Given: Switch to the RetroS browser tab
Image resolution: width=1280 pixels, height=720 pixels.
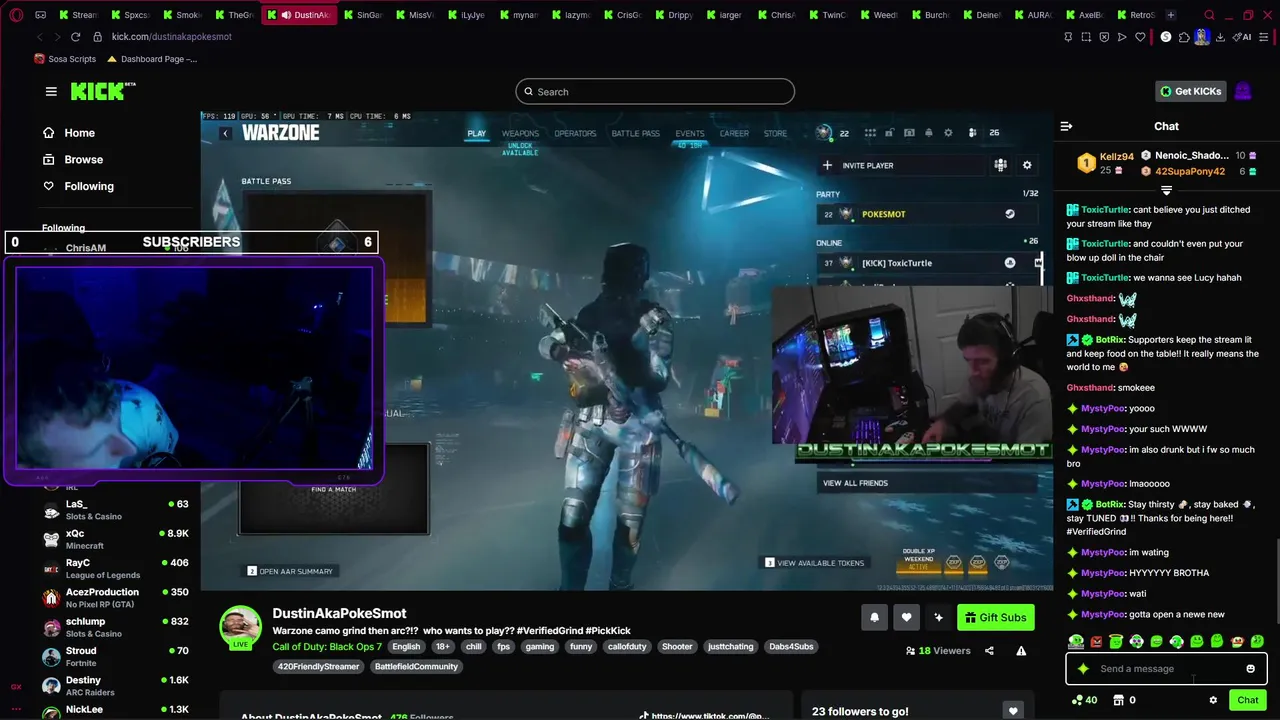Looking at the screenshot, I should pos(1136,15).
